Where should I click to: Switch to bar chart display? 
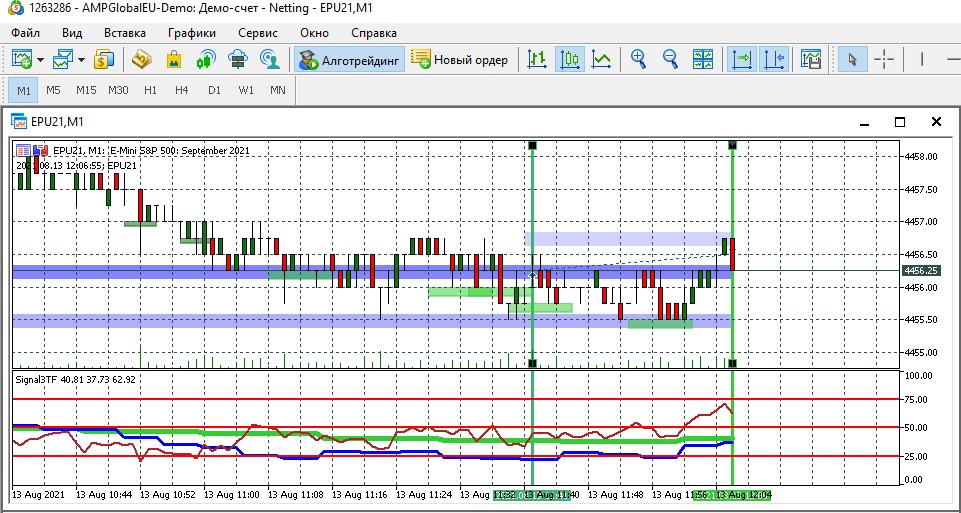click(537, 60)
